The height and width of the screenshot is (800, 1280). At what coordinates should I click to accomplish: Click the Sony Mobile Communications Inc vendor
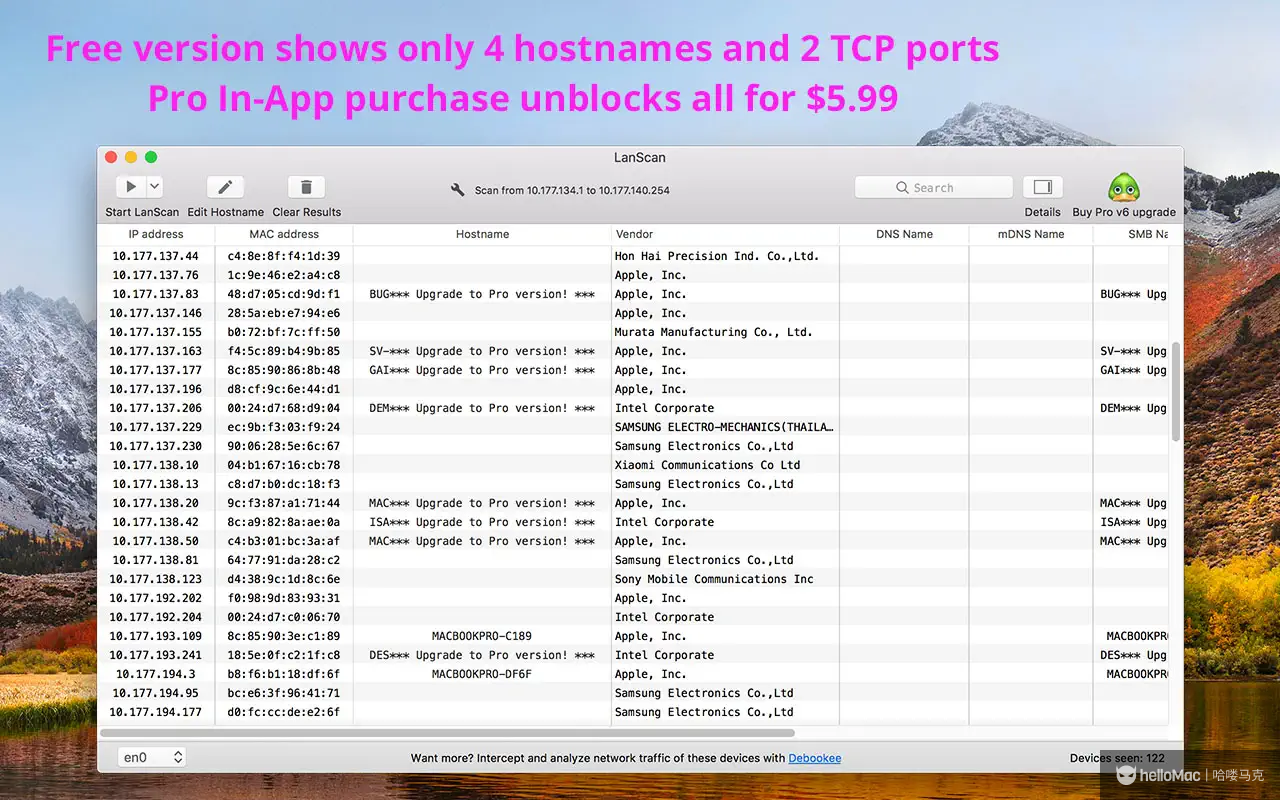(714, 579)
